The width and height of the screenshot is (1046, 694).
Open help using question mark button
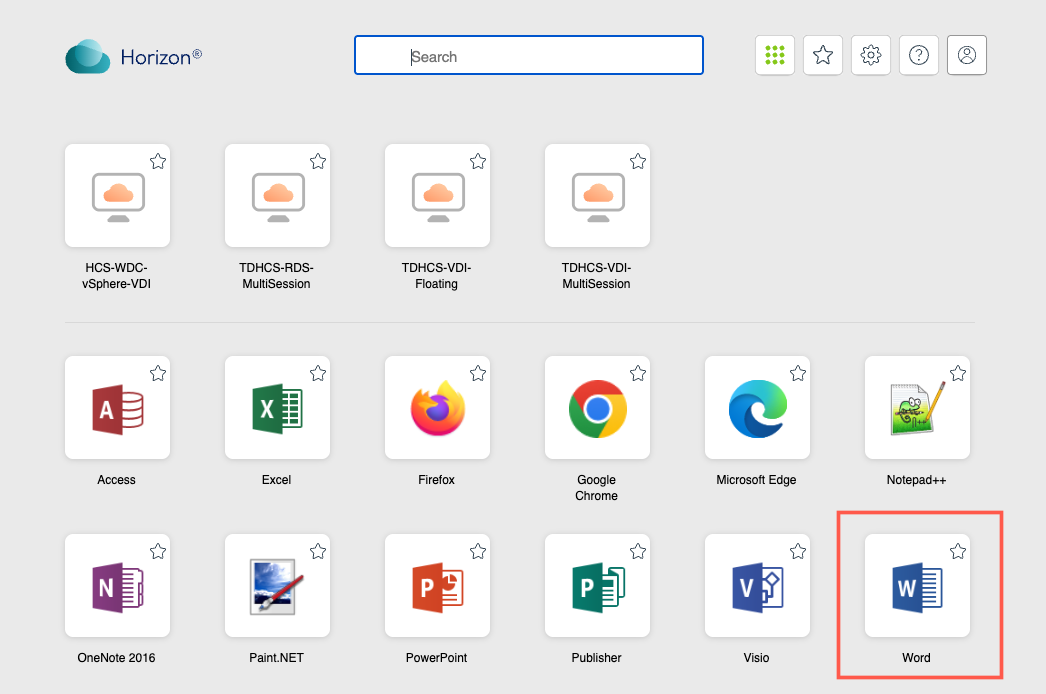919,56
